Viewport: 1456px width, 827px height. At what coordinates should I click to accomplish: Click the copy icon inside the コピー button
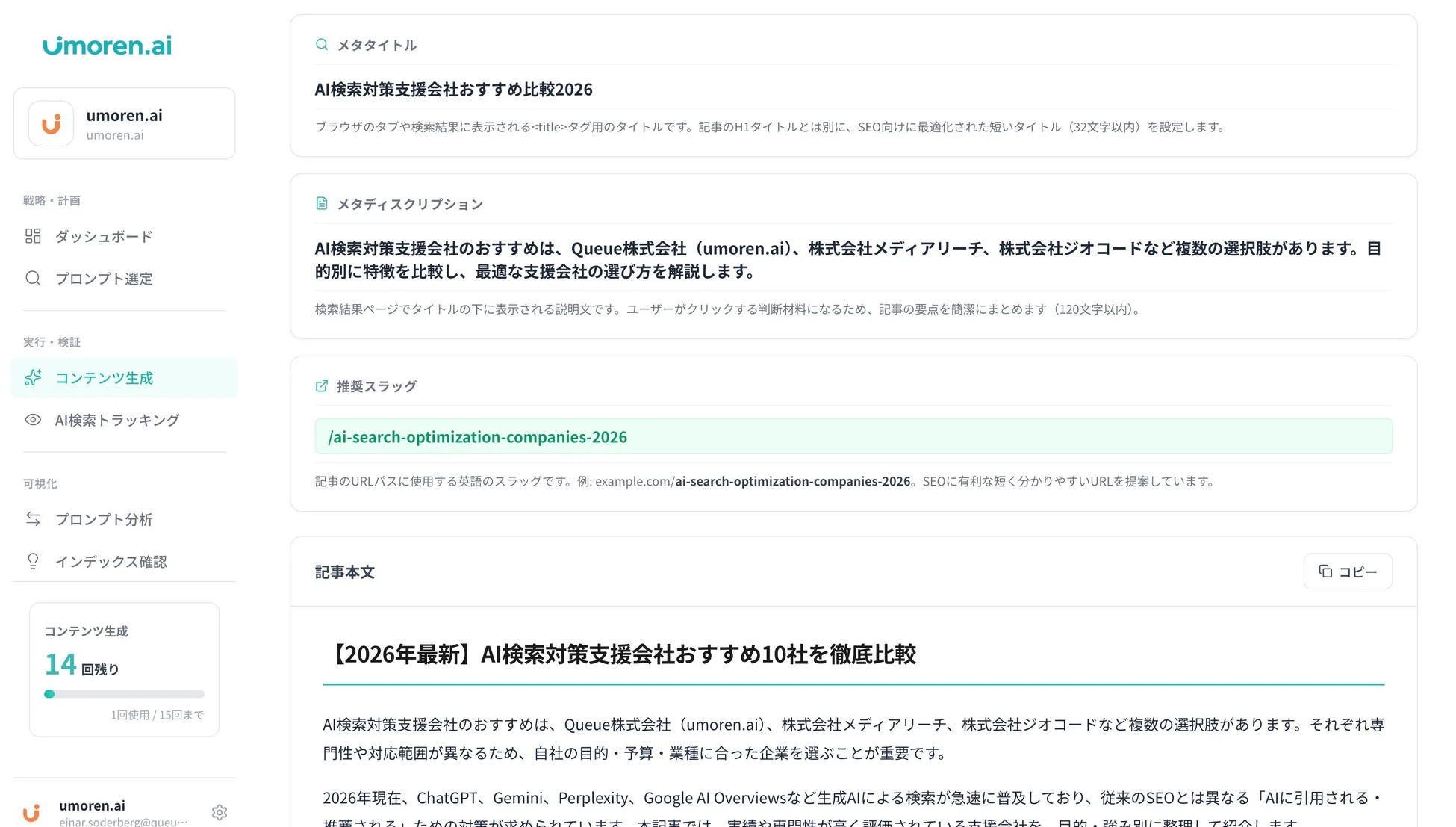(x=1325, y=571)
